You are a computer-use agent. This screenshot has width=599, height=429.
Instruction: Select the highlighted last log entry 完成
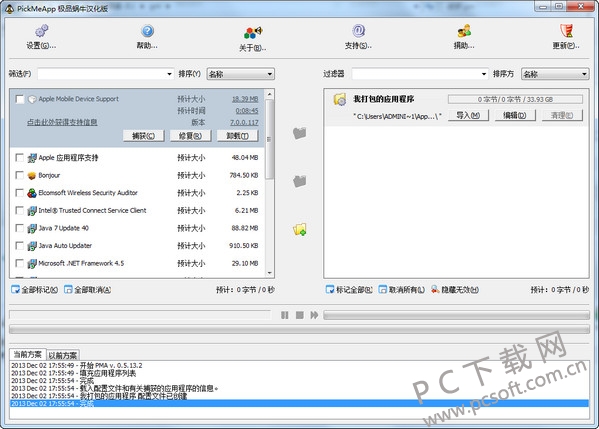299,404
